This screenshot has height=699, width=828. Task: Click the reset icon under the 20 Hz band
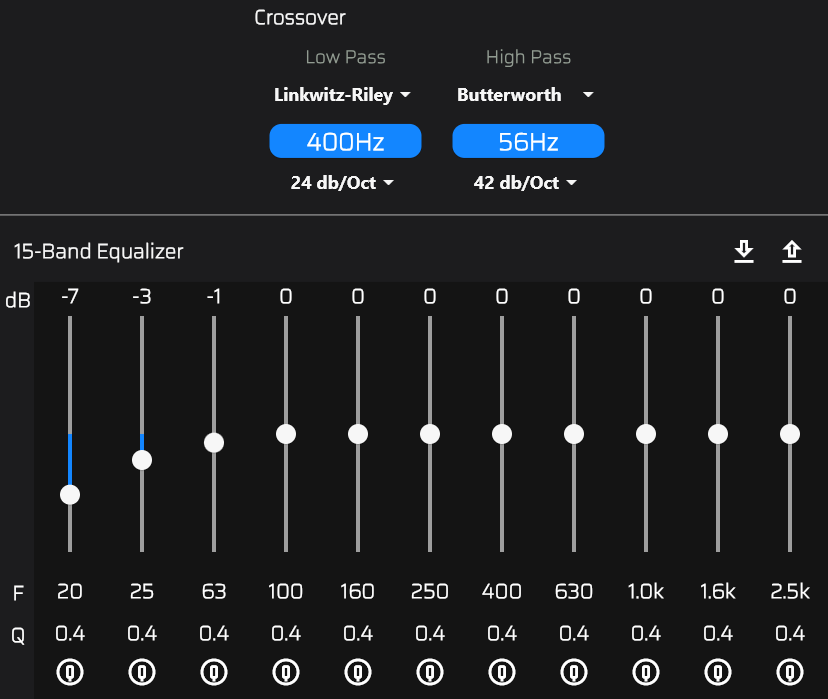pyautogui.click(x=70, y=671)
